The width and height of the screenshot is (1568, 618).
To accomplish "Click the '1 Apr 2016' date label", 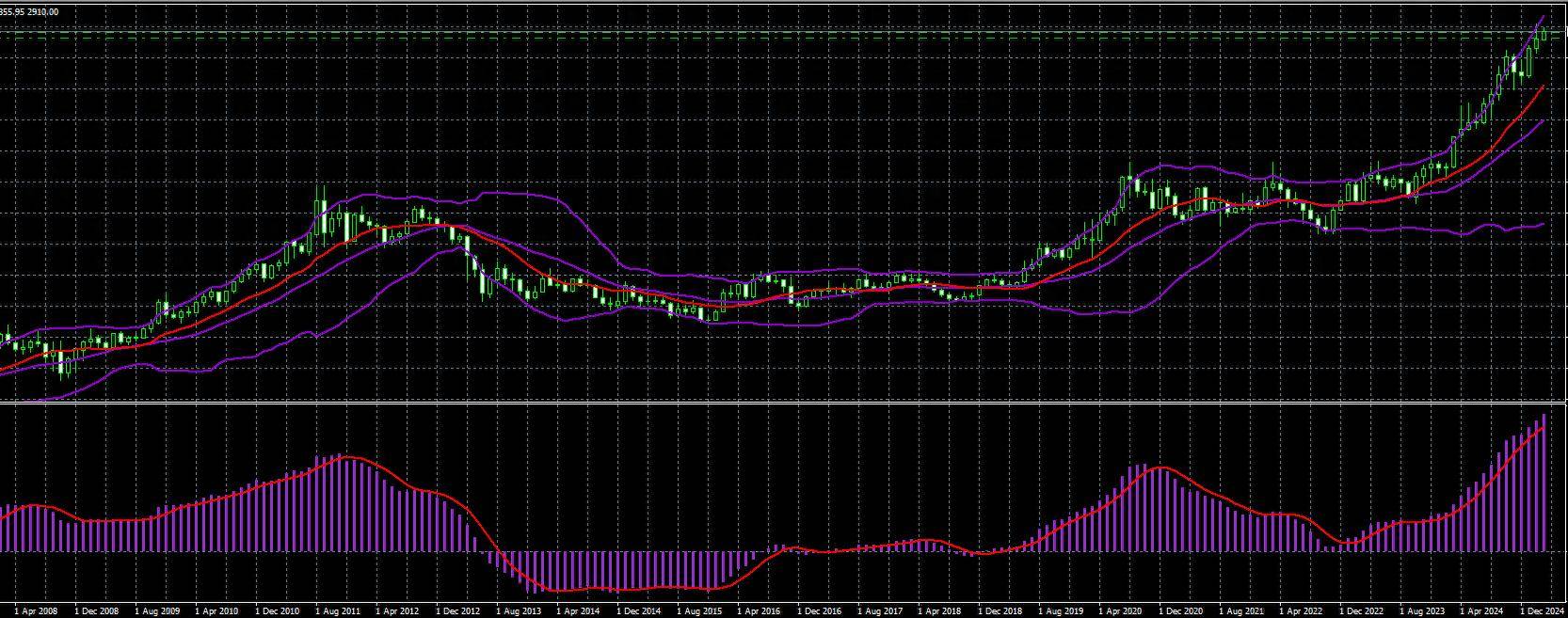I will (759, 611).
